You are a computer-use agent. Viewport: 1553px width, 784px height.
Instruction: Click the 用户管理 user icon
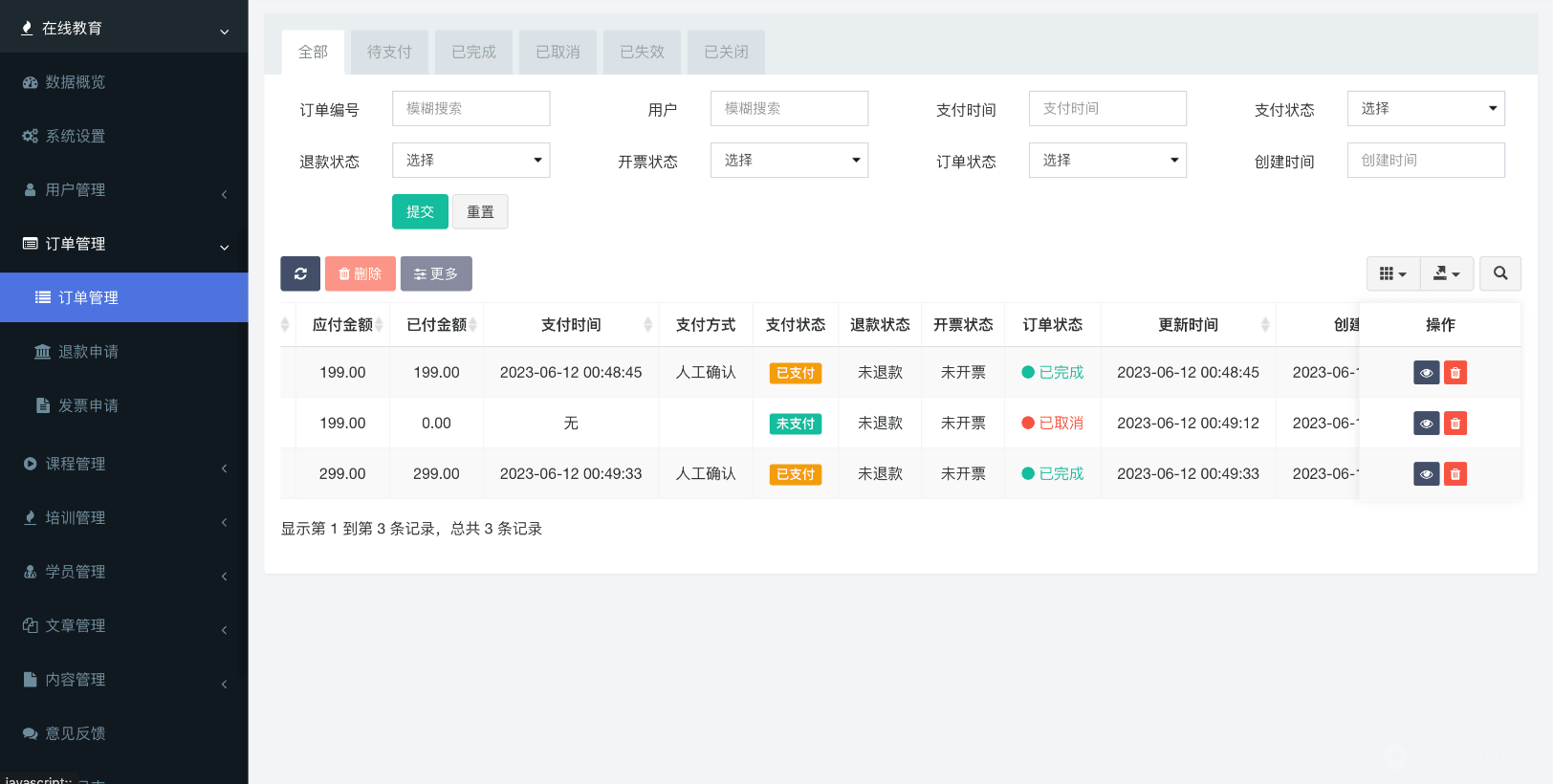pyautogui.click(x=31, y=189)
